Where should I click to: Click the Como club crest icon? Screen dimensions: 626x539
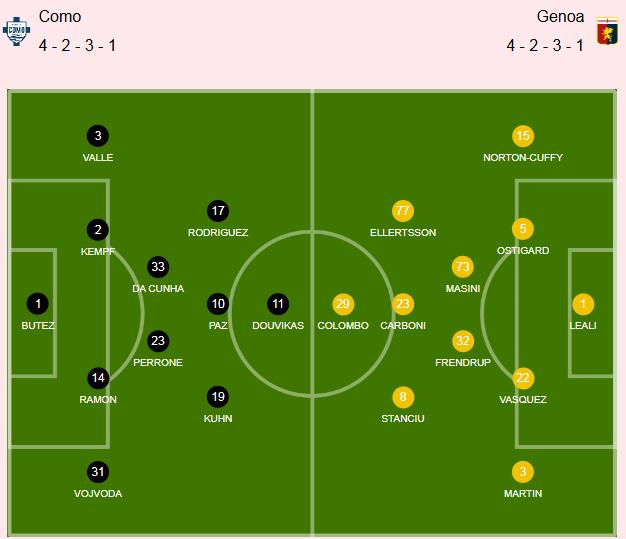click(x=16, y=31)
